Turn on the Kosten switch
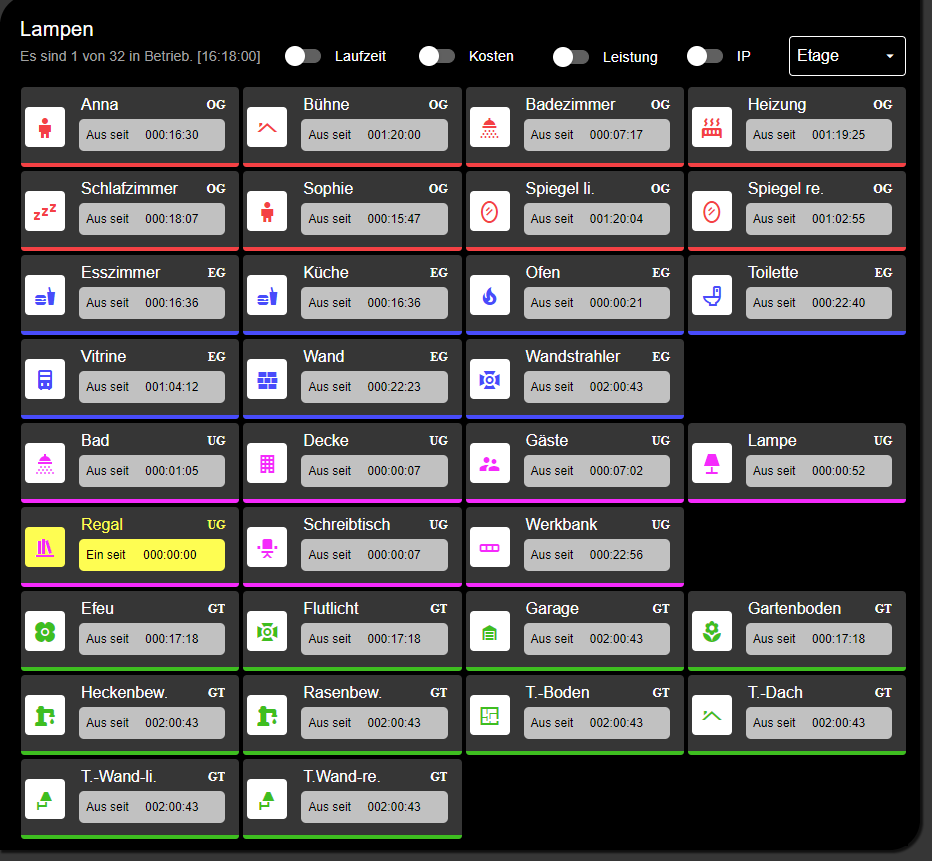Screen dimensions: 932x861 tap(437, 56)
